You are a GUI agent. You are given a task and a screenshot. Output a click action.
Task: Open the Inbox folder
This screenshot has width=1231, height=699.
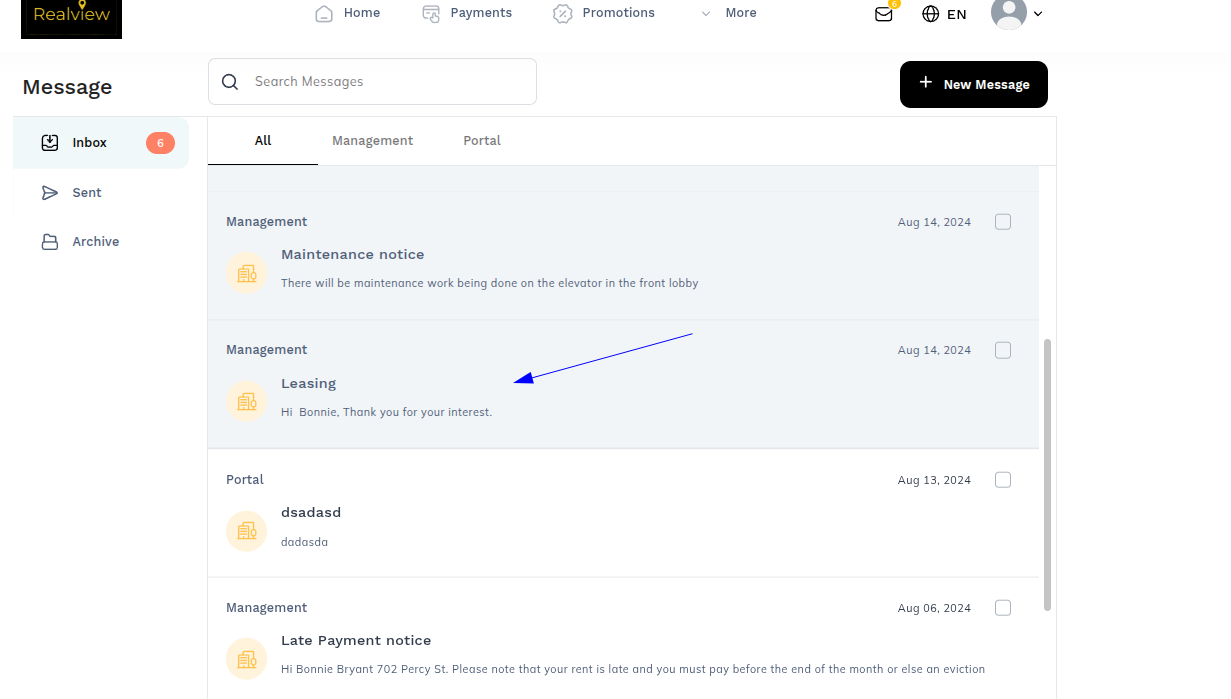[101, 143]
